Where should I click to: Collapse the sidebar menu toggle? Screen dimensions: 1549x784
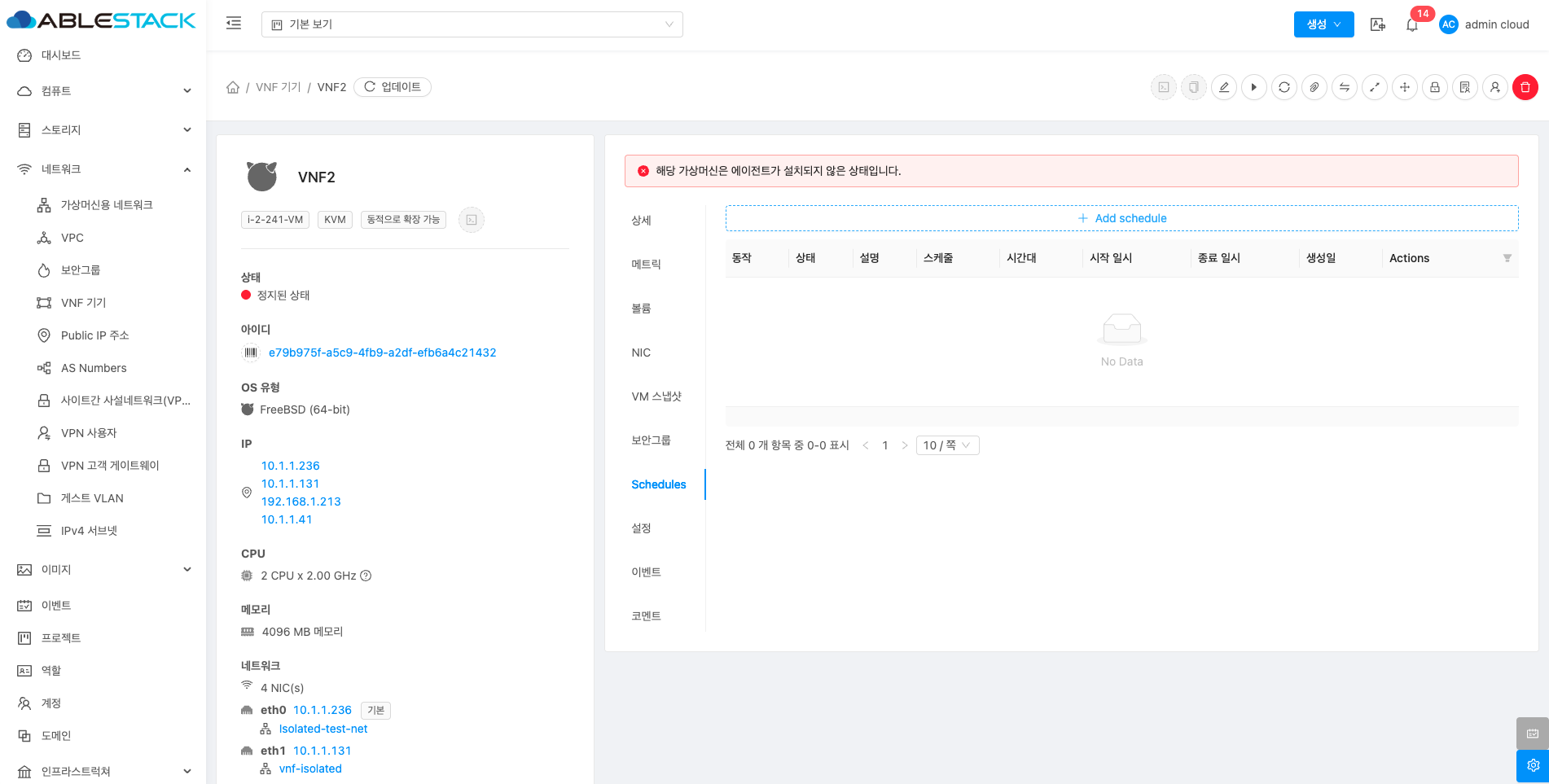click(x=234, y=24)
